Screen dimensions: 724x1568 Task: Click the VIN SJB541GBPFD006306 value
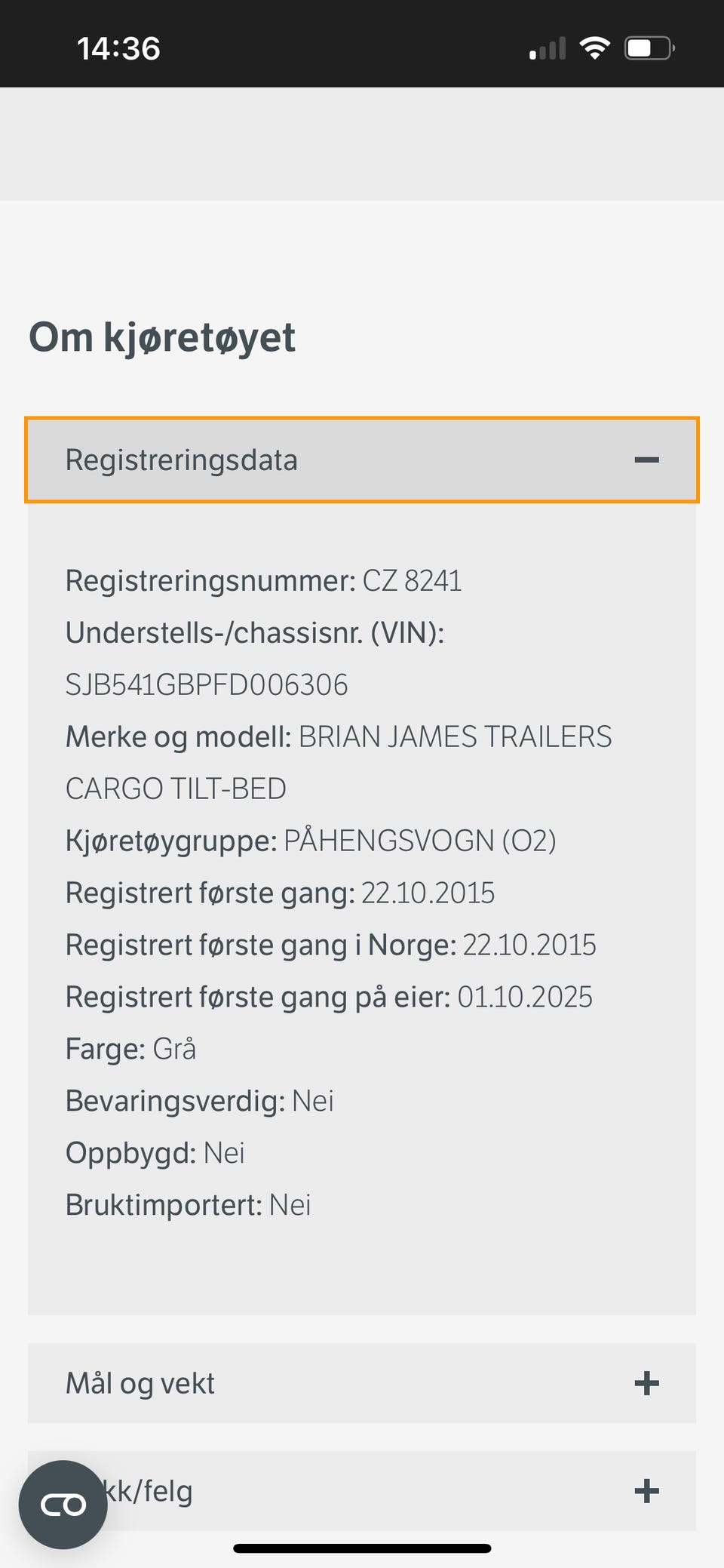[x=207, y=685]
